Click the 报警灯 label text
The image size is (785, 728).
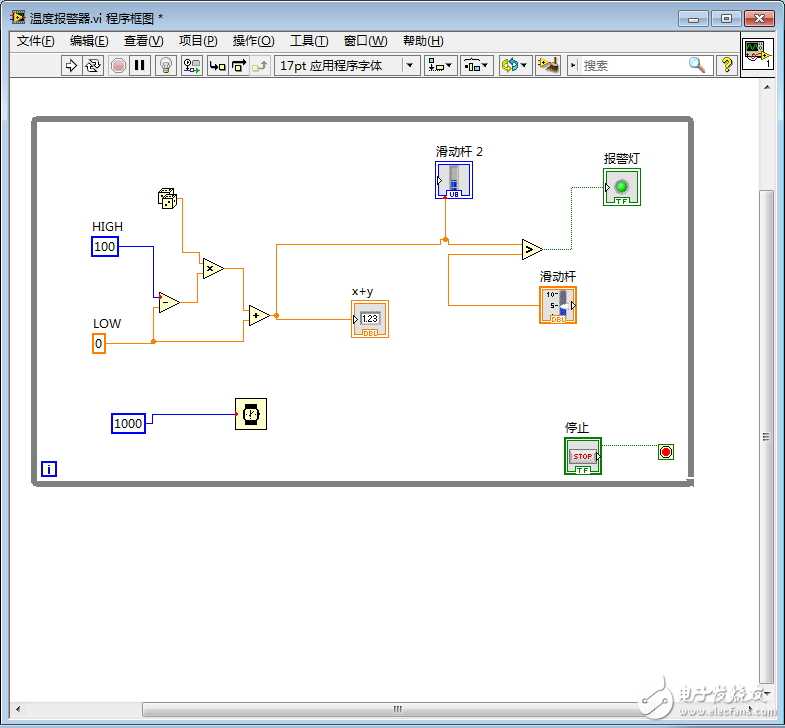621,159
